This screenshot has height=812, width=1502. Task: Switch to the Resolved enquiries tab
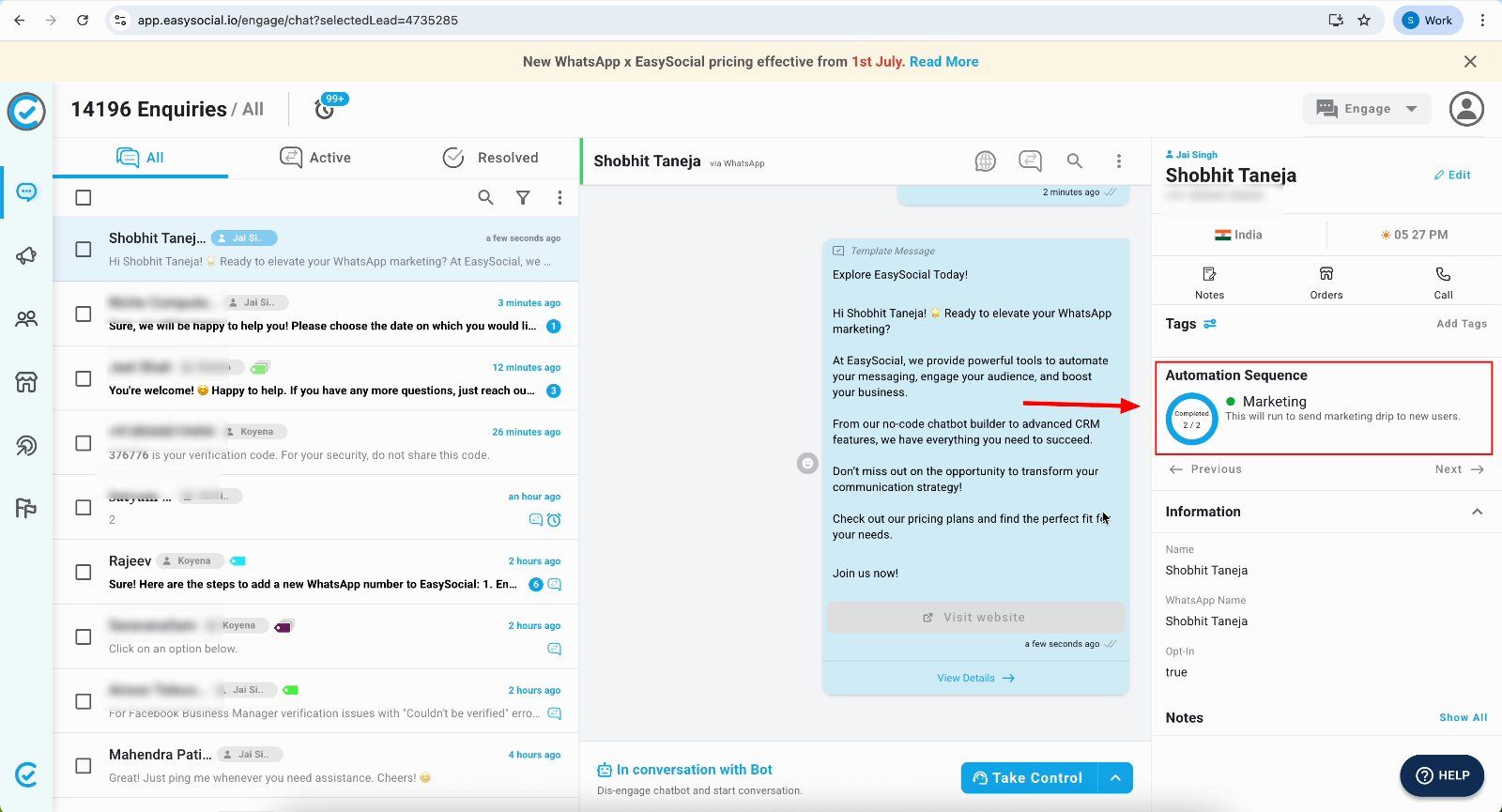(490, 158)
